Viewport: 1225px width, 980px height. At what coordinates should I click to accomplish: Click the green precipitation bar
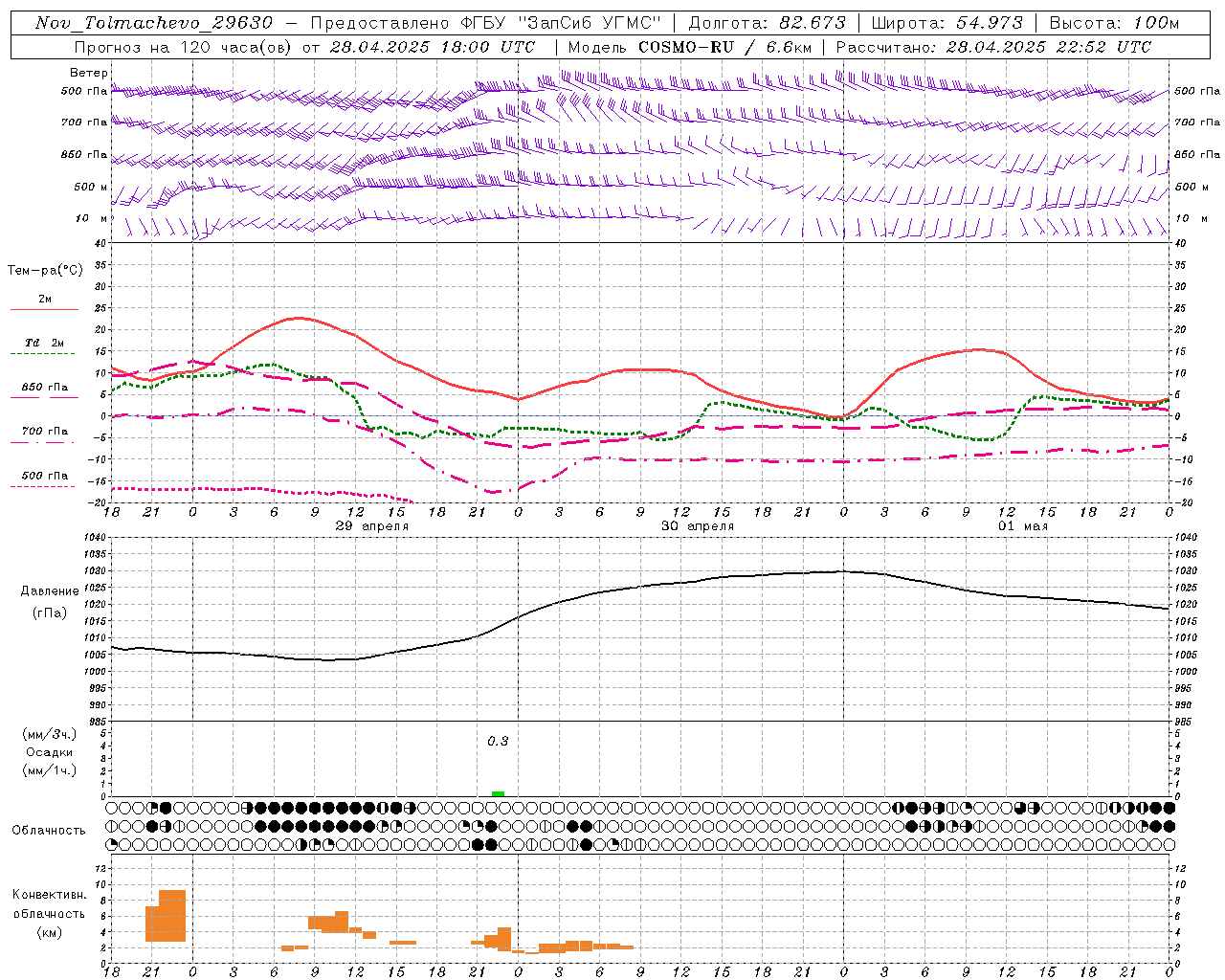pos(498,793)
